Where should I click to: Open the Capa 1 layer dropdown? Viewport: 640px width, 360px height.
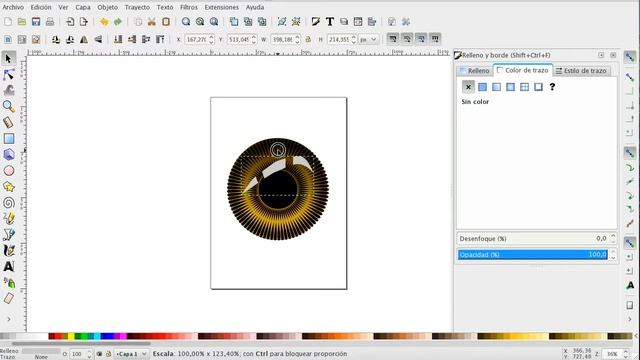[x=131, y=354]
